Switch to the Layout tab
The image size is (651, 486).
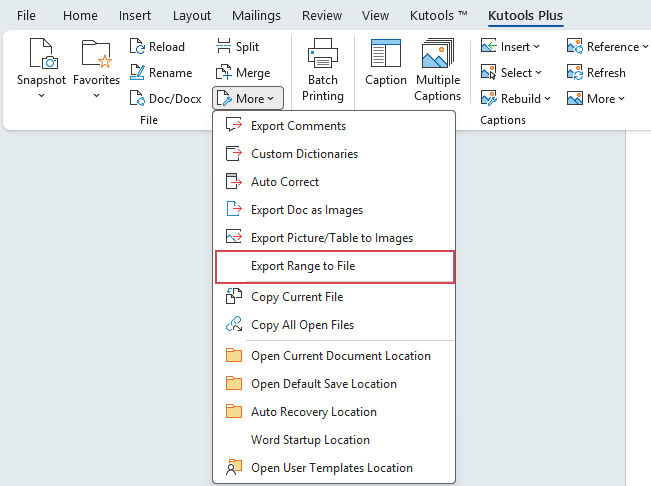[192, 16]
